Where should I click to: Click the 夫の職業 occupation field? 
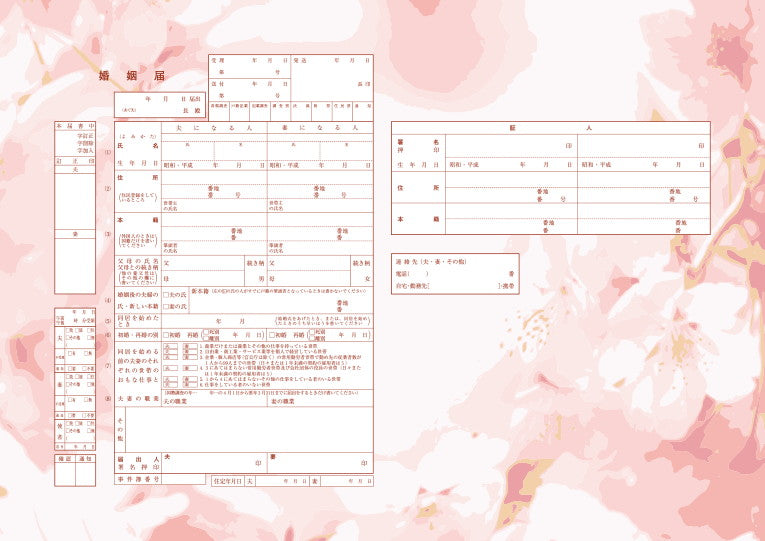click(214, 404)
